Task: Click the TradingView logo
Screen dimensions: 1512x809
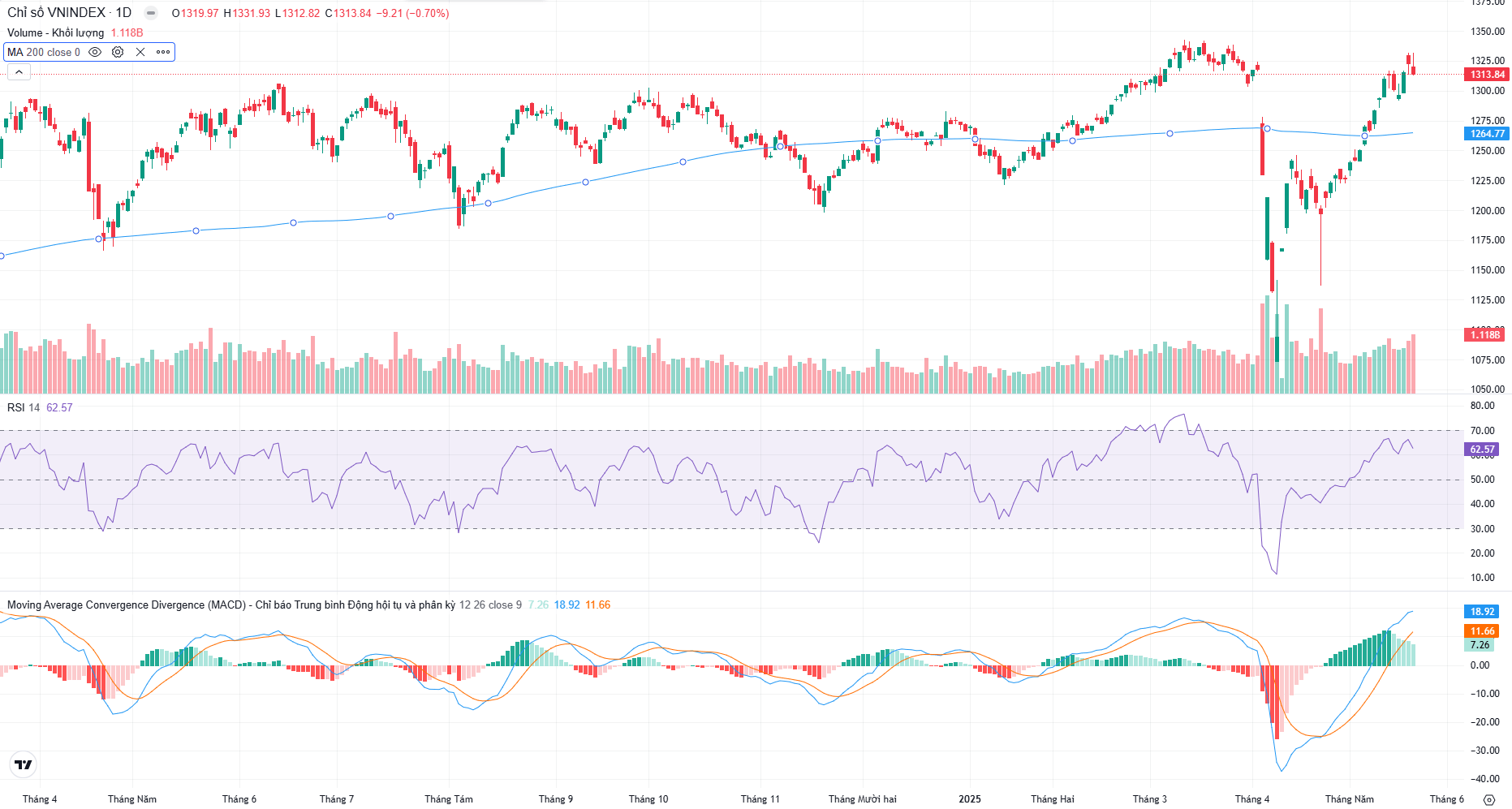Action: (x=24, y=764)
